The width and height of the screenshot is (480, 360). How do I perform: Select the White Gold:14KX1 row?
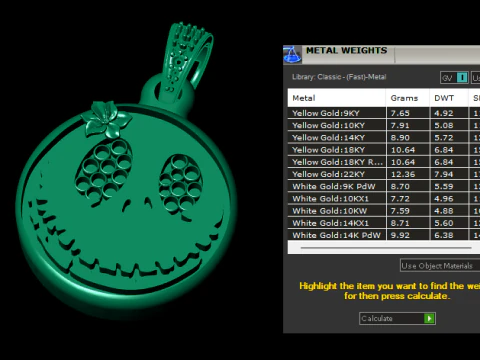click(384, 223)
